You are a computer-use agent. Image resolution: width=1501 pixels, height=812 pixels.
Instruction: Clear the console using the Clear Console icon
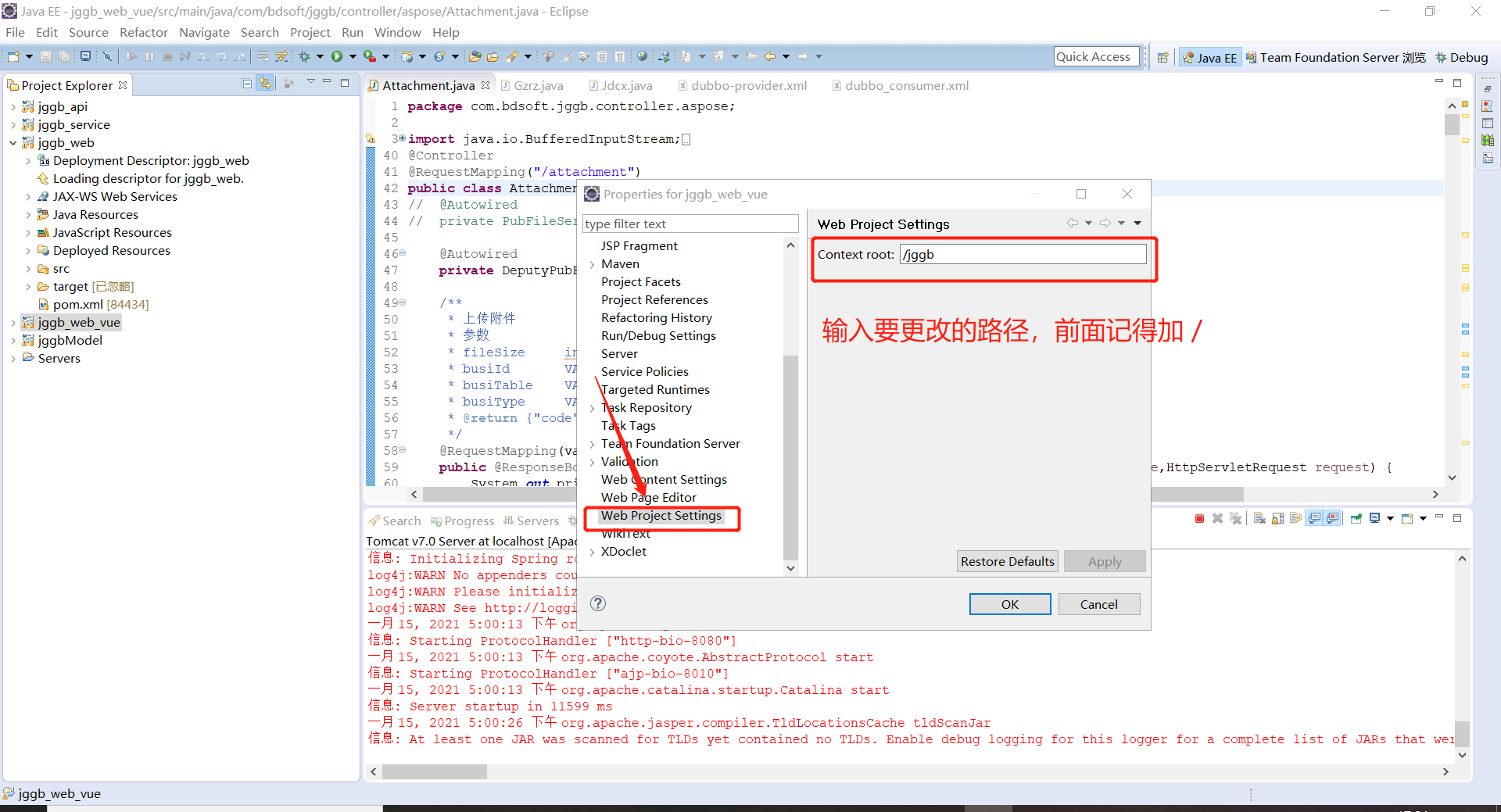[1259, 517]
